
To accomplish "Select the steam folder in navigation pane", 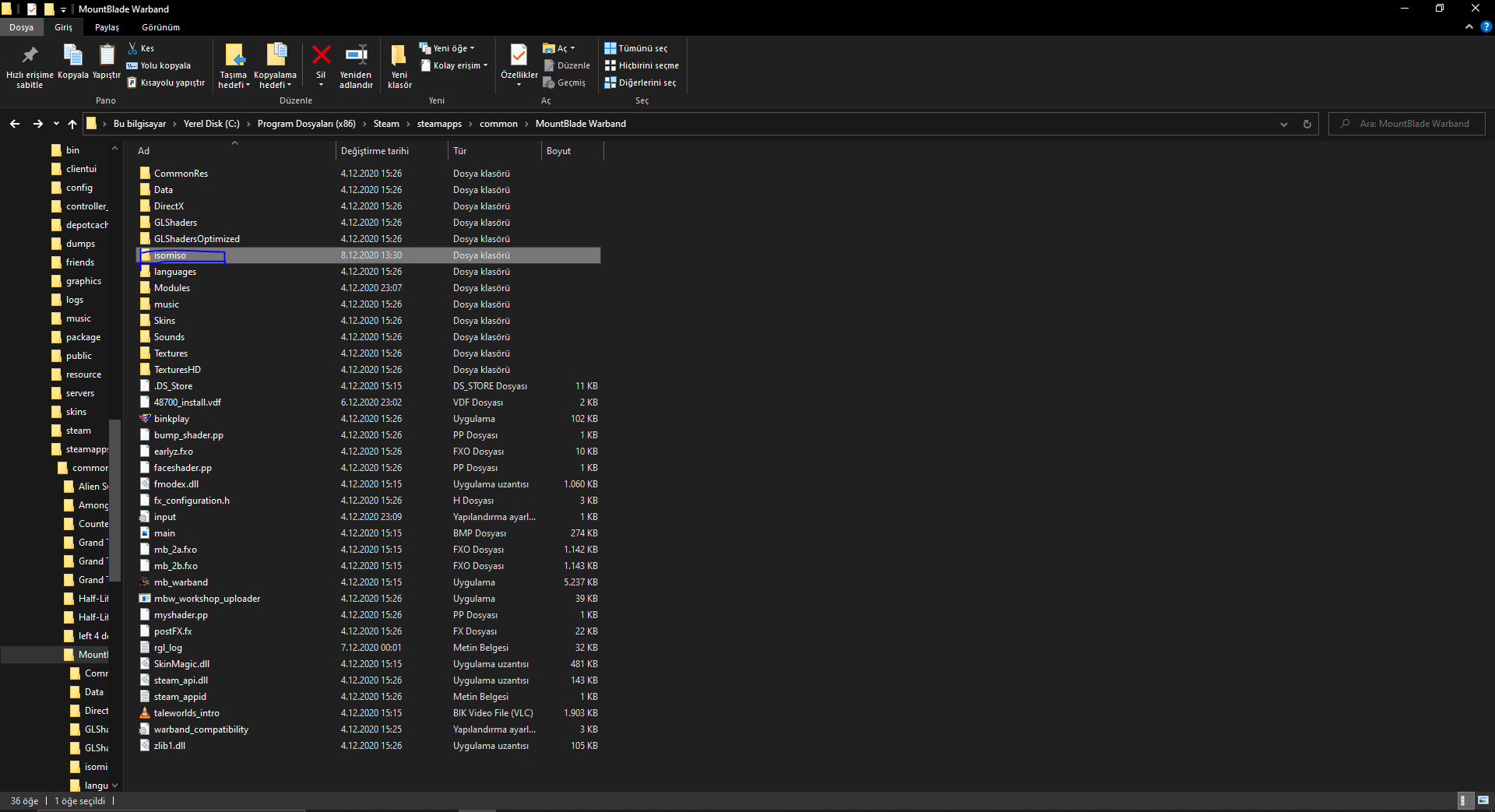I will click(78, 431).
